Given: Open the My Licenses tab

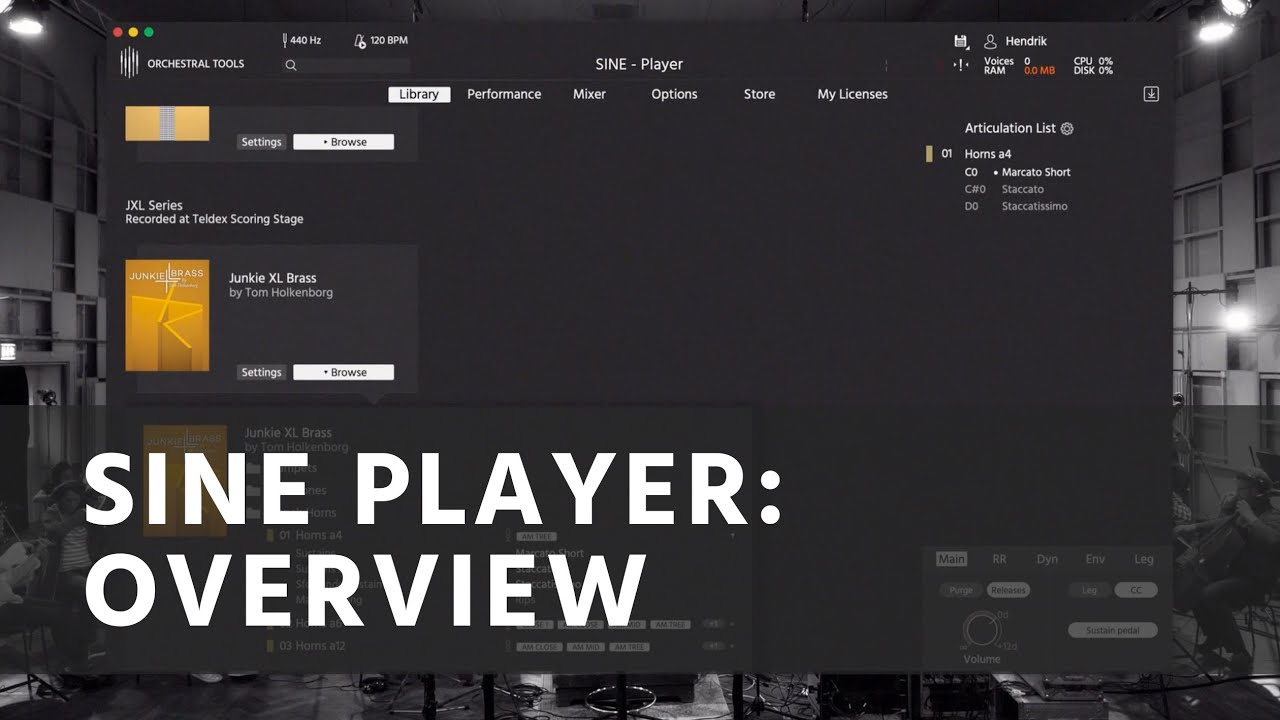Looking at the screenshot, I should [852, 94].
